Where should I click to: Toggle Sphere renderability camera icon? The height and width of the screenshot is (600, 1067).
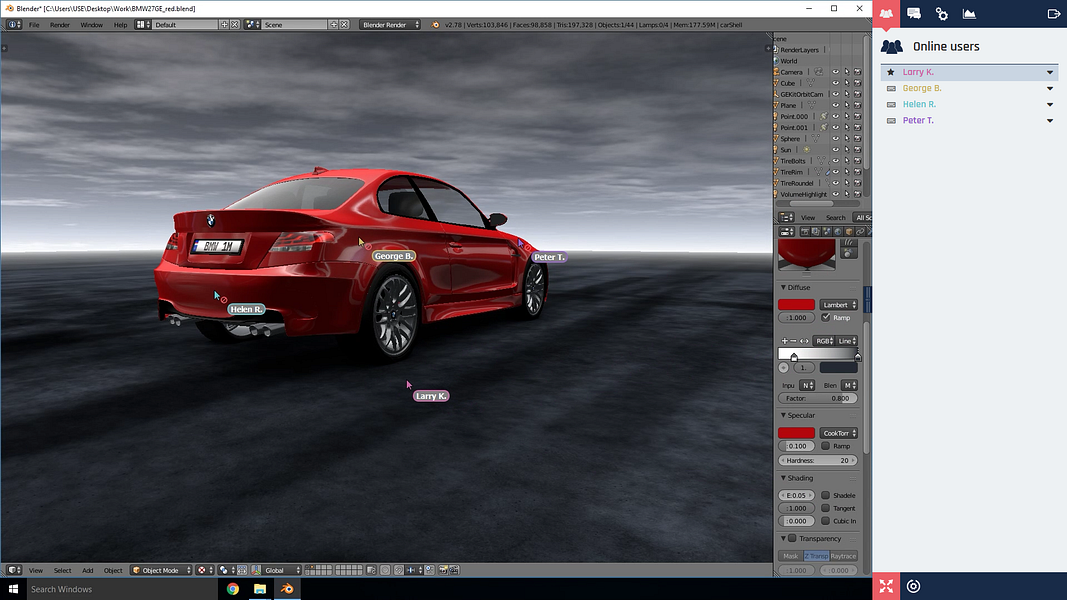857,139
